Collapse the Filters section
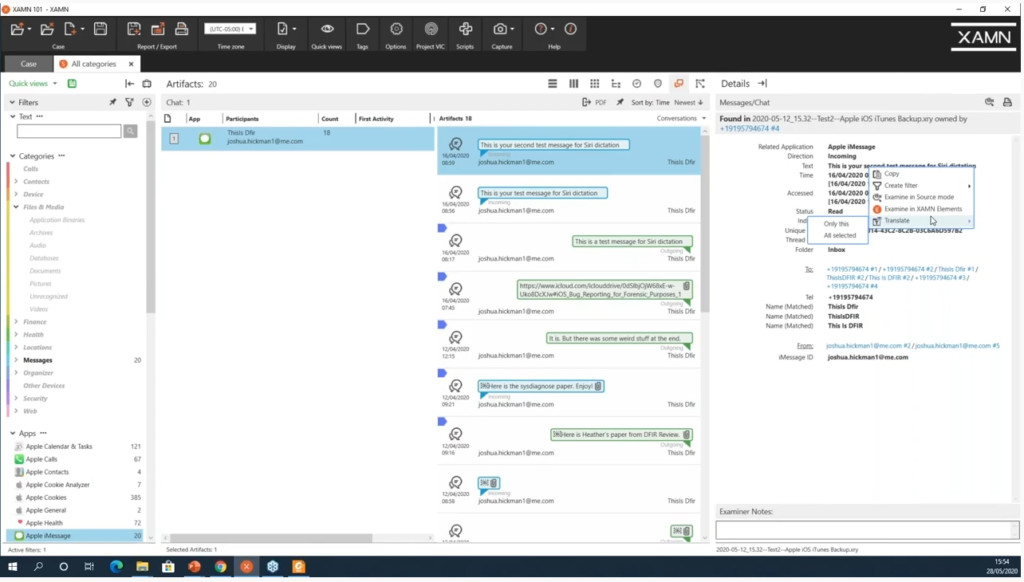The width and height of the screenshot is (1024, 582). click(12, 103)
